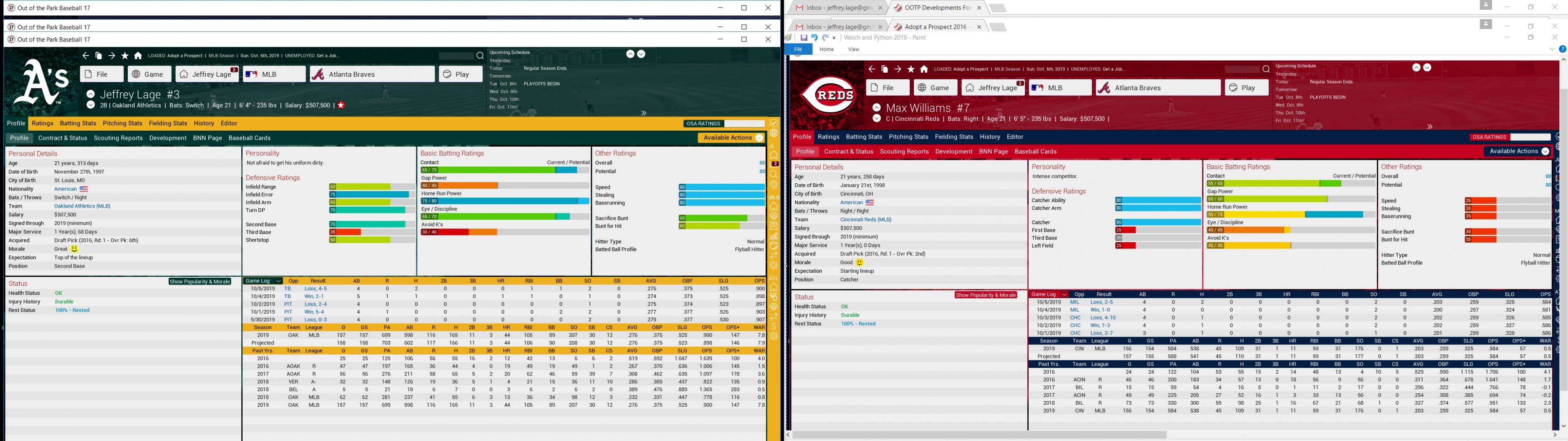Open stethoscope medical icon in ATL sidebar
Viewport: 1568px width, 441px height.
[774, 297]
